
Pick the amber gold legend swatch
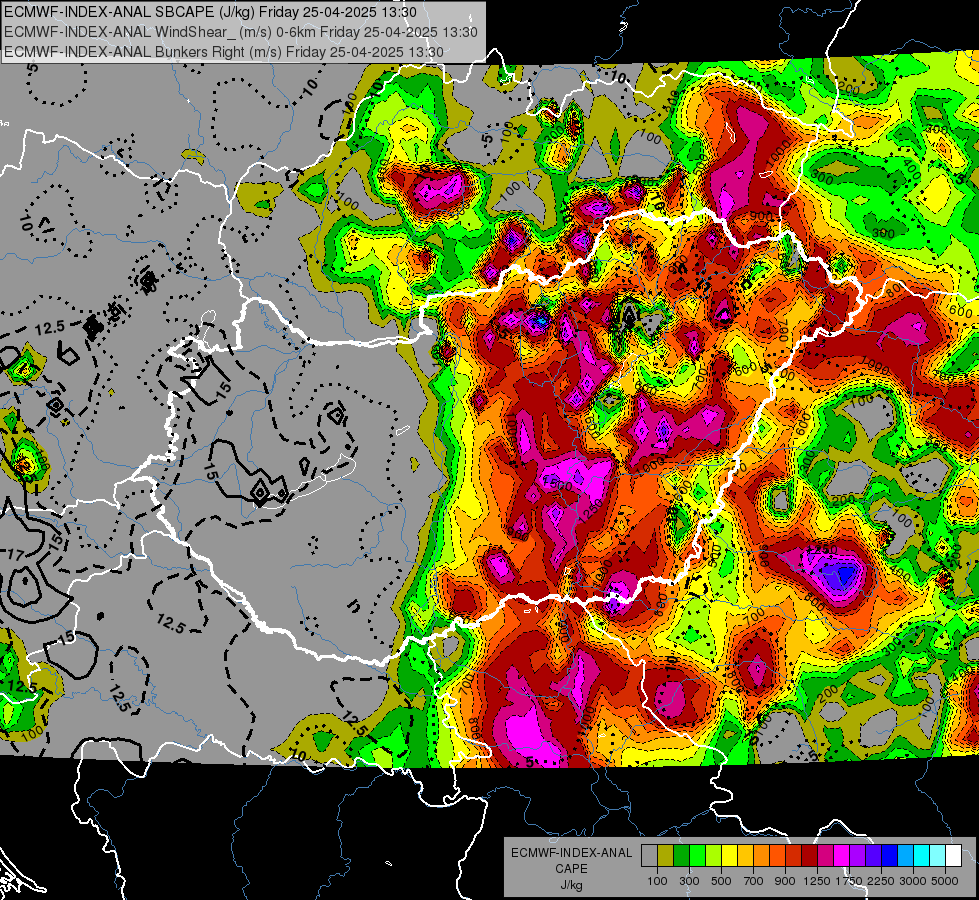[745, 856]
